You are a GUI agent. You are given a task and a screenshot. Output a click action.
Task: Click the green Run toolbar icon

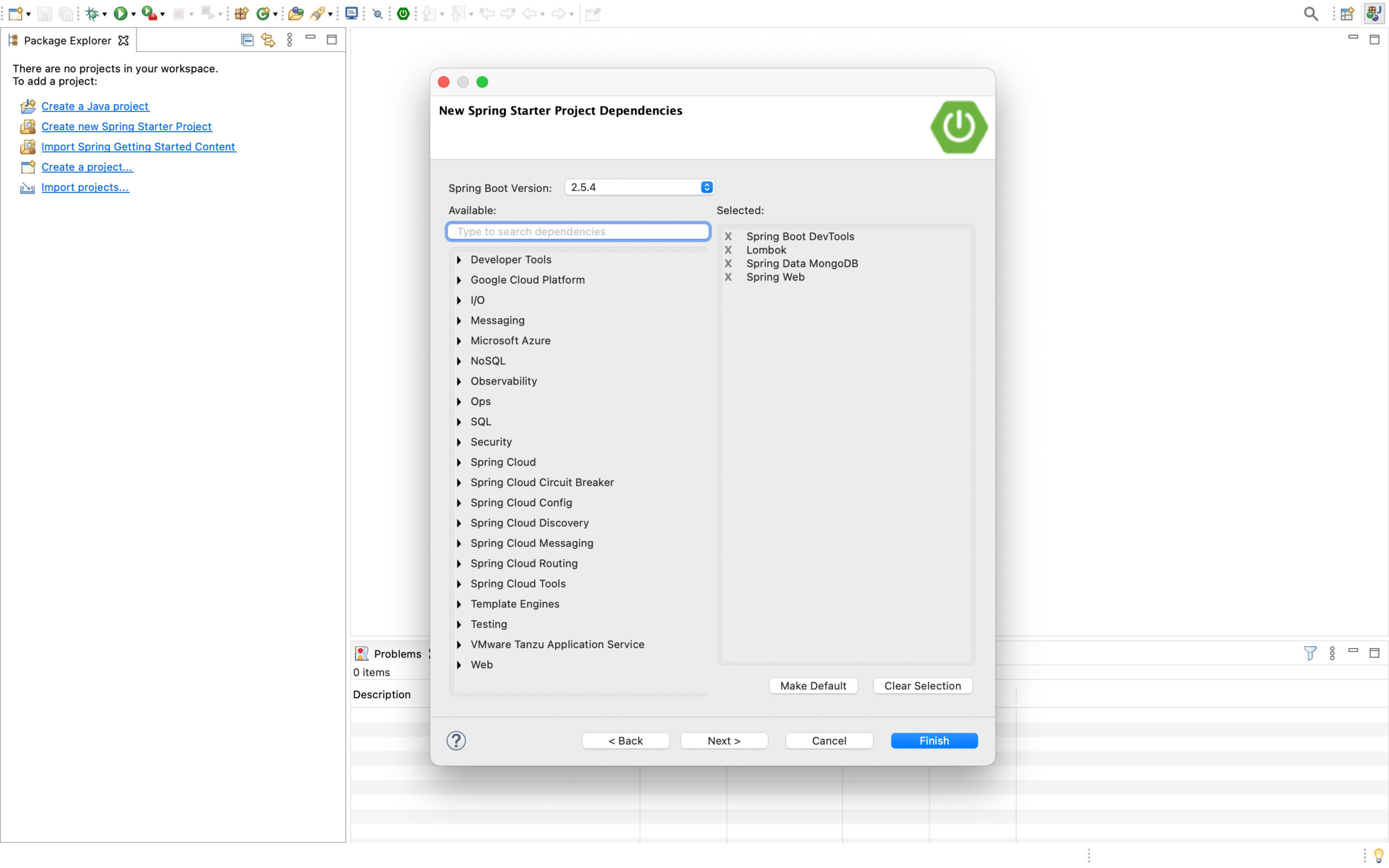tap(120, 13)
